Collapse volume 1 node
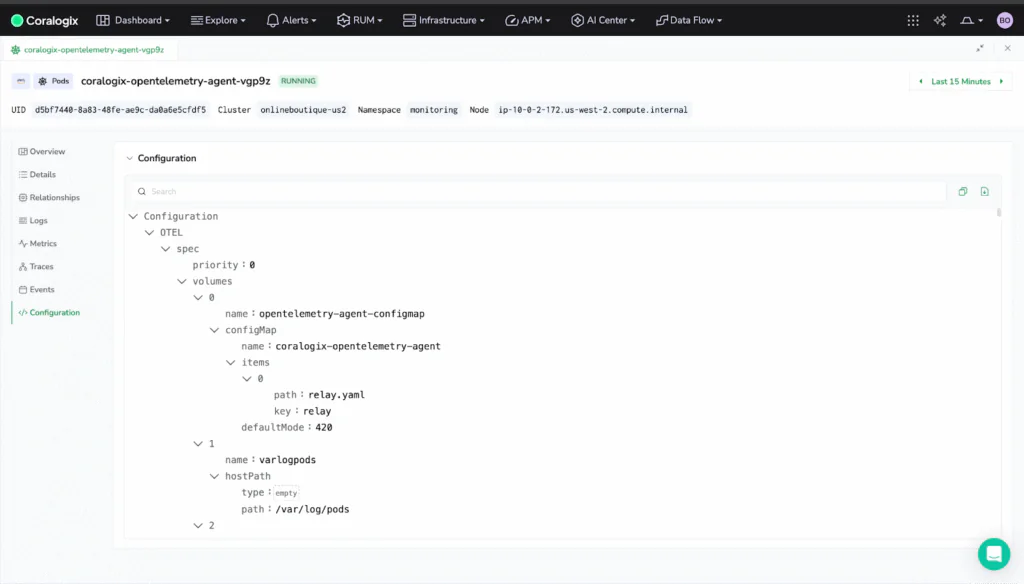The width and height of the screenshot is (1024, 584). 198,444
